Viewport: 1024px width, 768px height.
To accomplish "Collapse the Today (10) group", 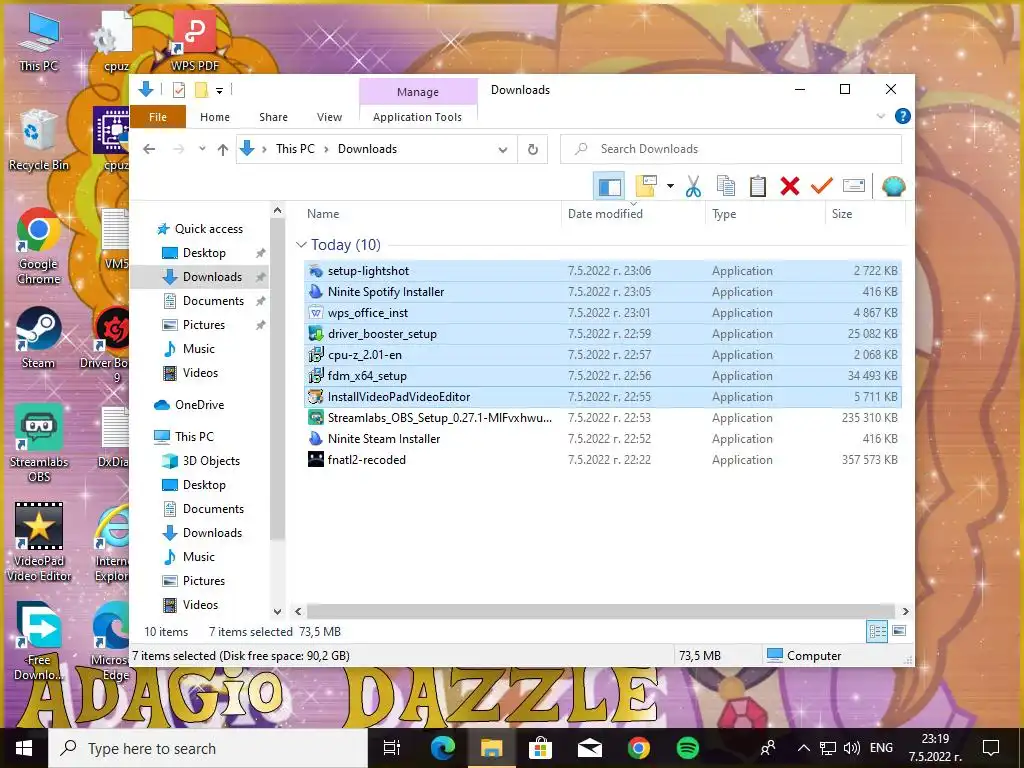I will [x=301, y=244].
